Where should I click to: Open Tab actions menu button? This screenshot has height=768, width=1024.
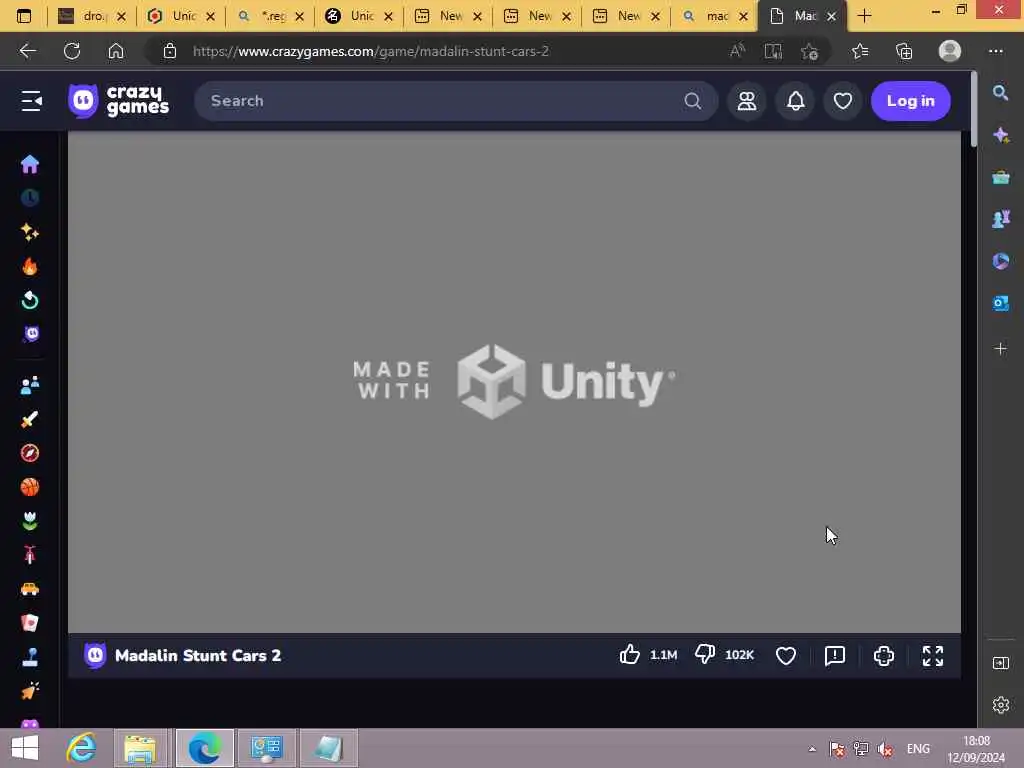[24, 16]
